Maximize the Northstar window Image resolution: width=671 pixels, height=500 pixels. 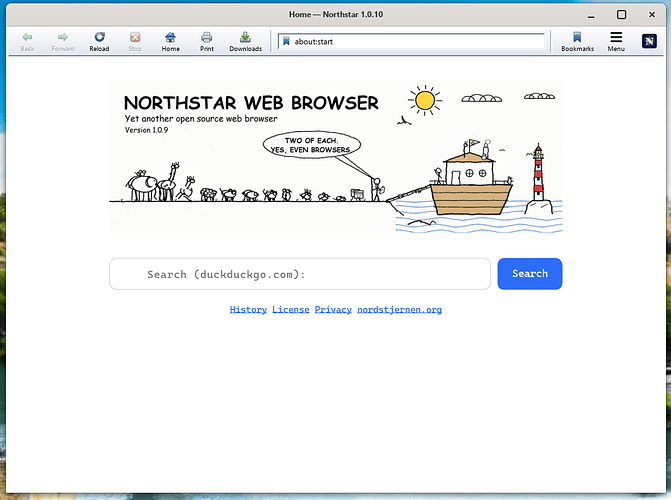point(621,15)
